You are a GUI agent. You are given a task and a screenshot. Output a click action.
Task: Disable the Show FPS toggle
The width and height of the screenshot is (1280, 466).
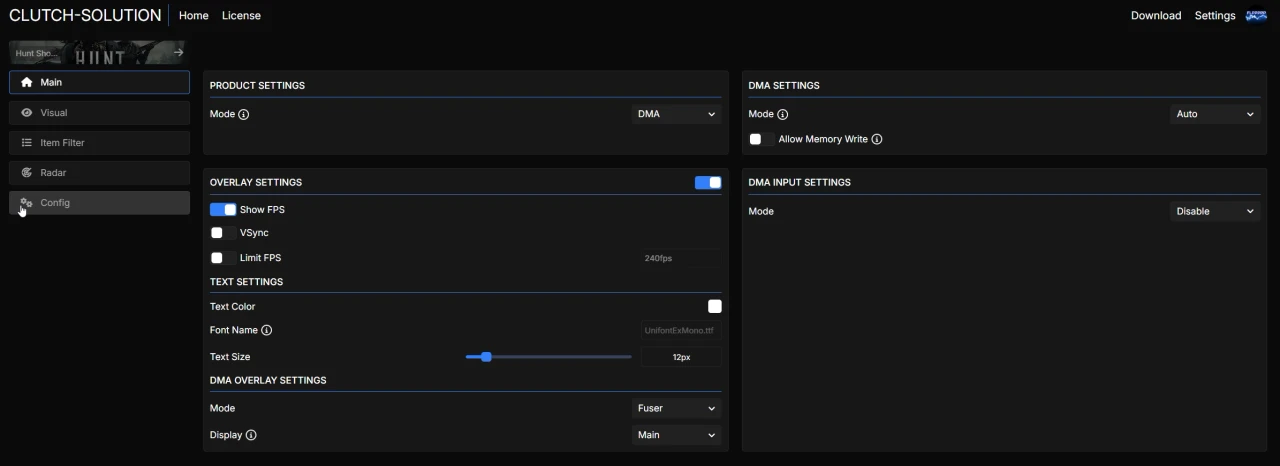pos(223,210)
